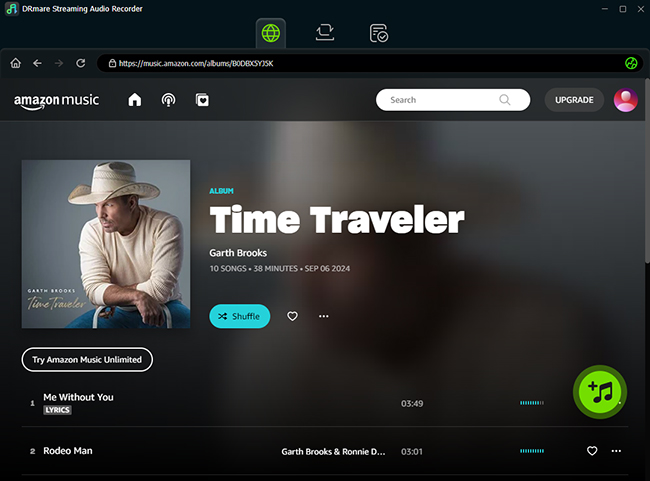Open Garth Brooks & Ronnie D... link
This screenshot has width=650, height=481.
pyautogui.click(x=333, y=452)
